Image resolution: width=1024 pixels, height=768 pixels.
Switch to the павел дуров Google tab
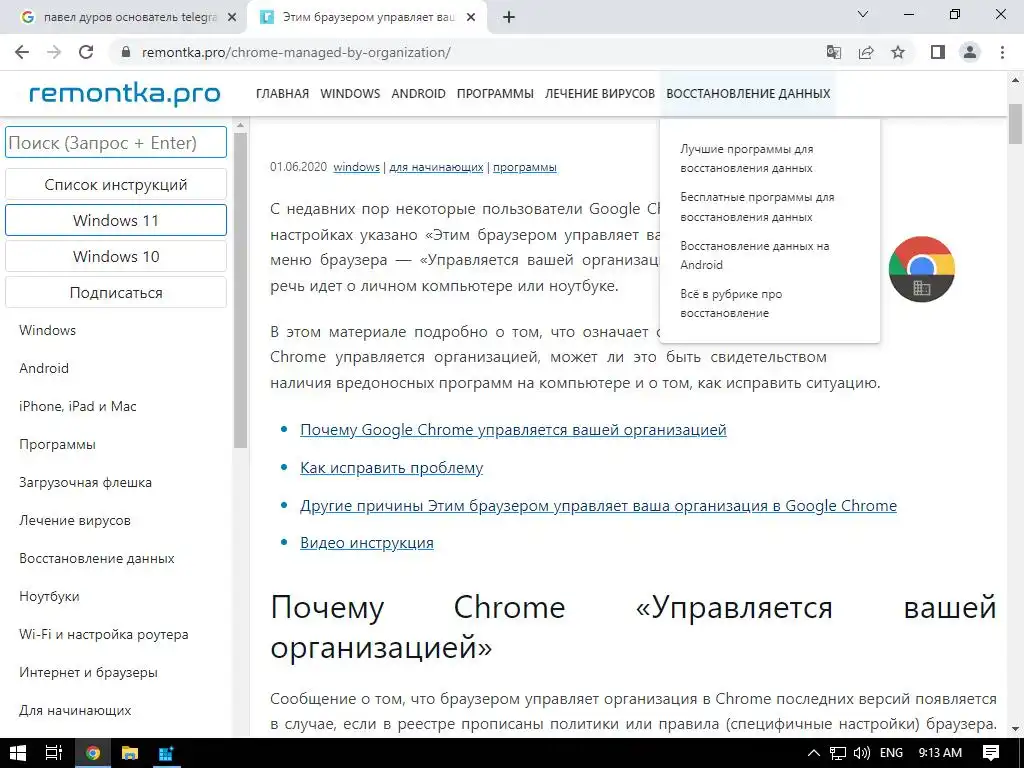pyautogui.click(x=124, y=18)
